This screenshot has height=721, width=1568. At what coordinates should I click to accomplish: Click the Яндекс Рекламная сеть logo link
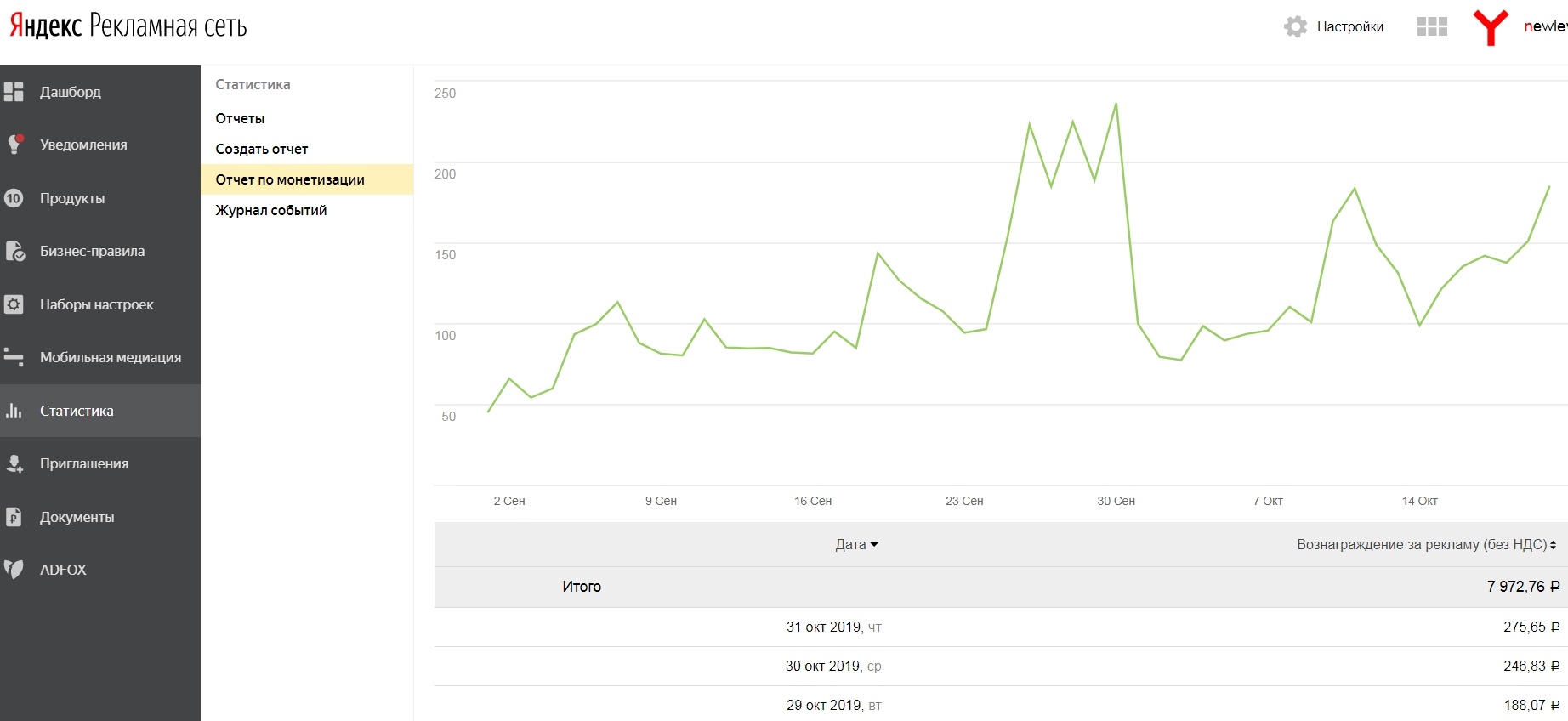tap(128, 26)
